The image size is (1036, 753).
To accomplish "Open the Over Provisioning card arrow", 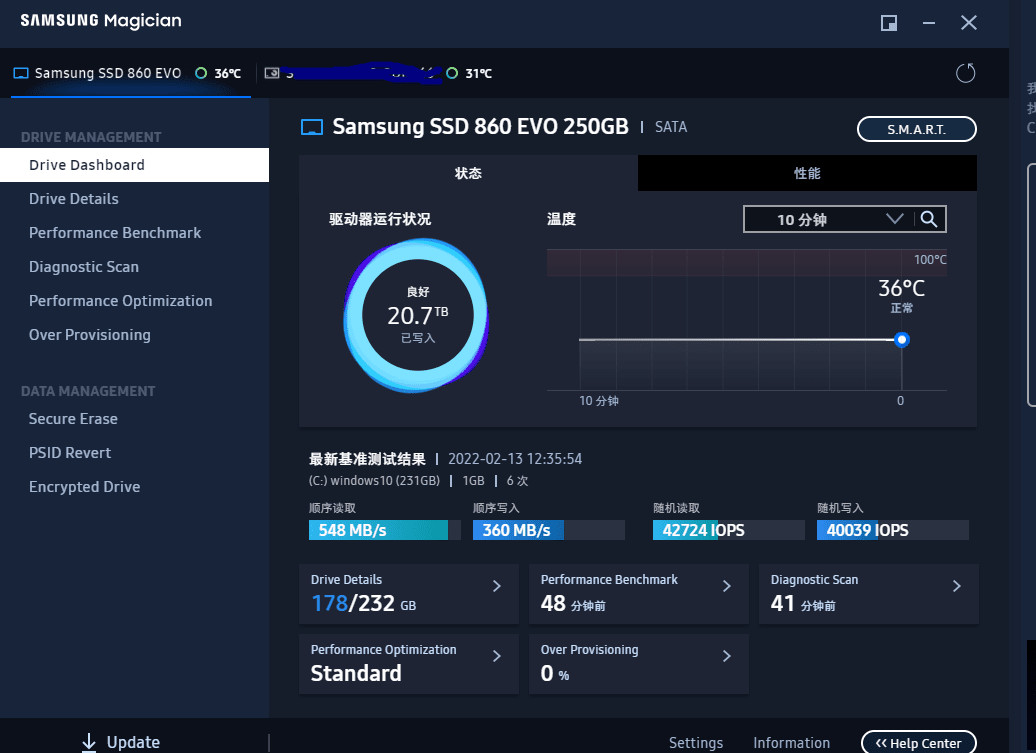I will pyautogui.click(x=726, y=657).
